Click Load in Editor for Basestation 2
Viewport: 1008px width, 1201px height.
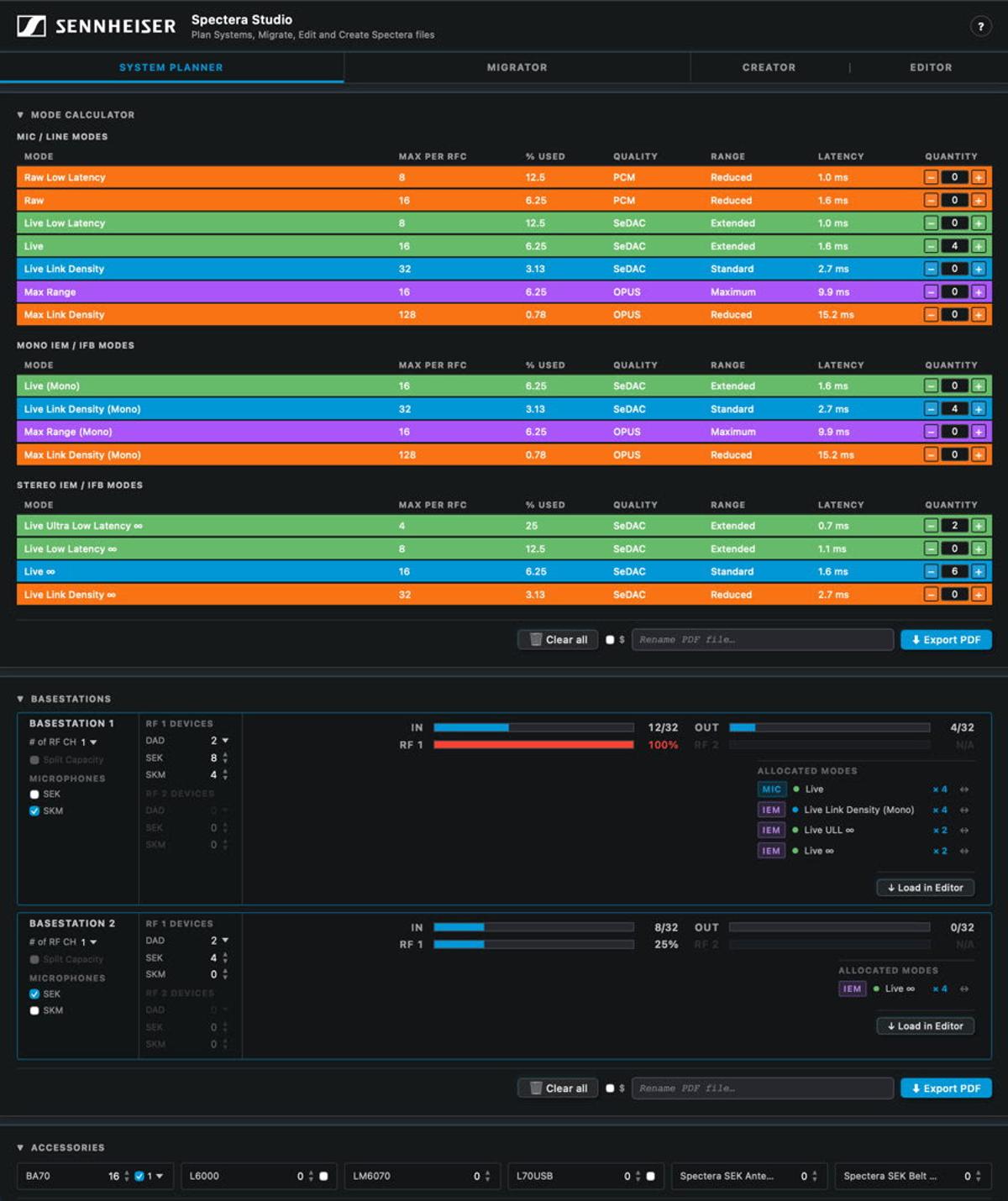tap(925, 1025)
